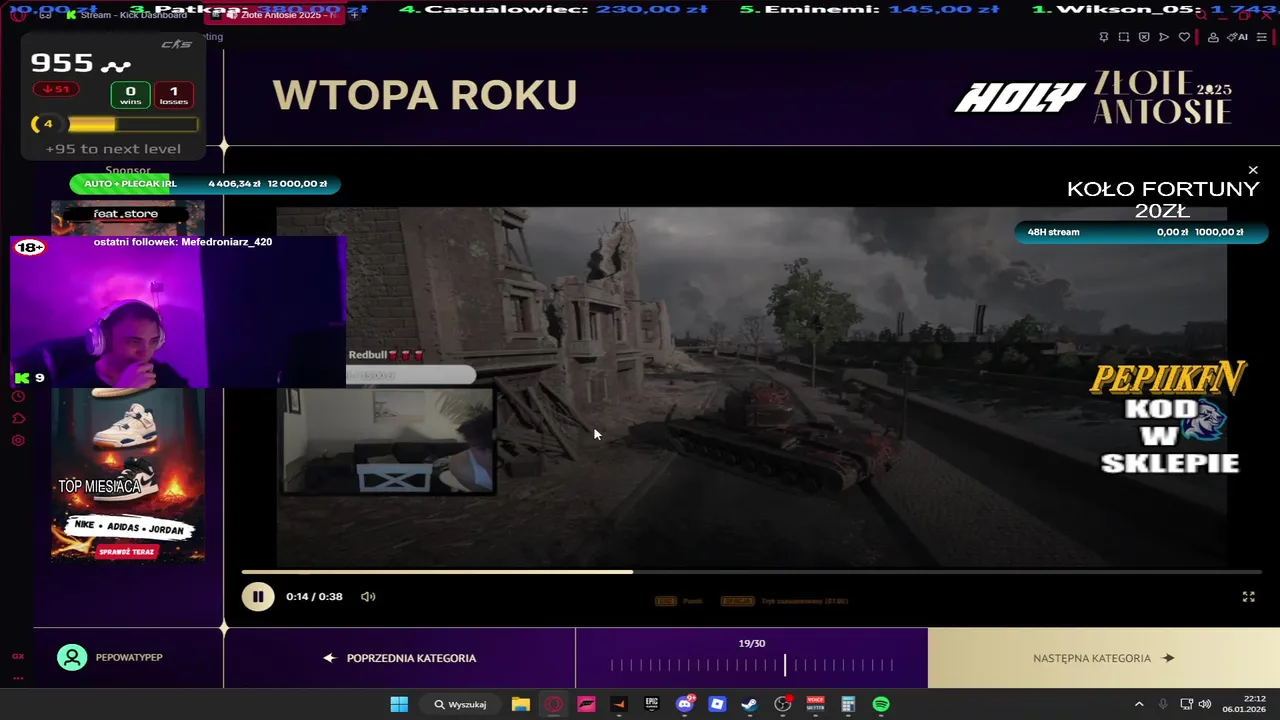Viewport: 1280px width, 720px height.
Task: Click the Wyszukaj taskbar search box
Action: click(x=461, y=704)
